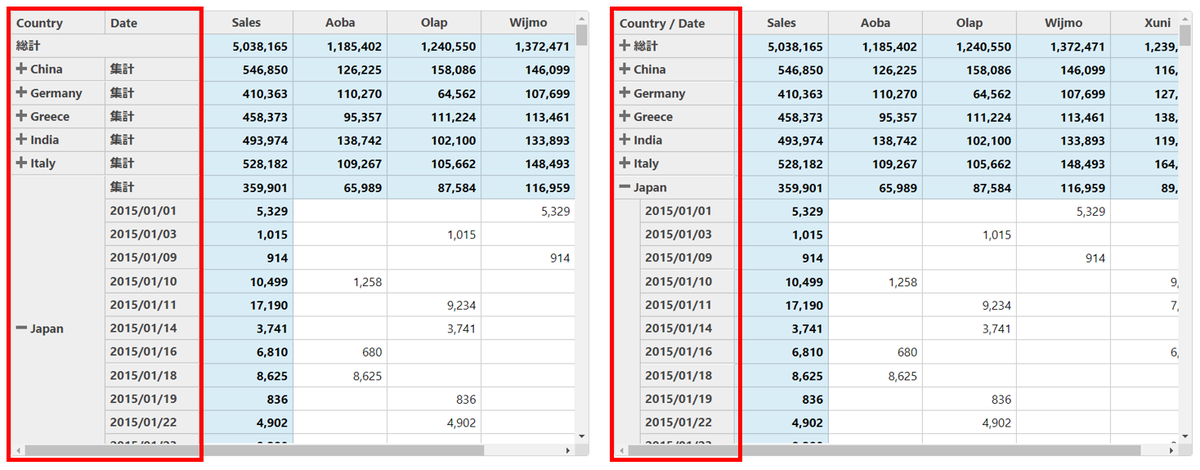Click left grid's vertical scrollbar down arrow
Image resolution: width=1200 pixels, height=470 pixels.
click(582, 436)
